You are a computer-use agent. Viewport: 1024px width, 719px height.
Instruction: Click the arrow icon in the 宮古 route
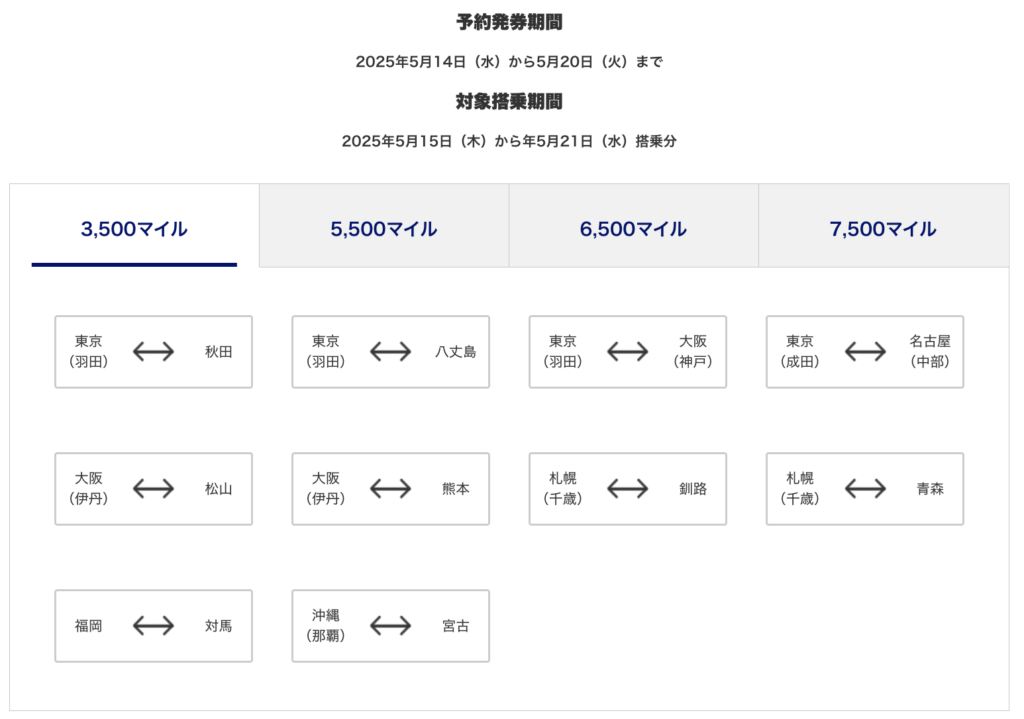tap(390, 626)
